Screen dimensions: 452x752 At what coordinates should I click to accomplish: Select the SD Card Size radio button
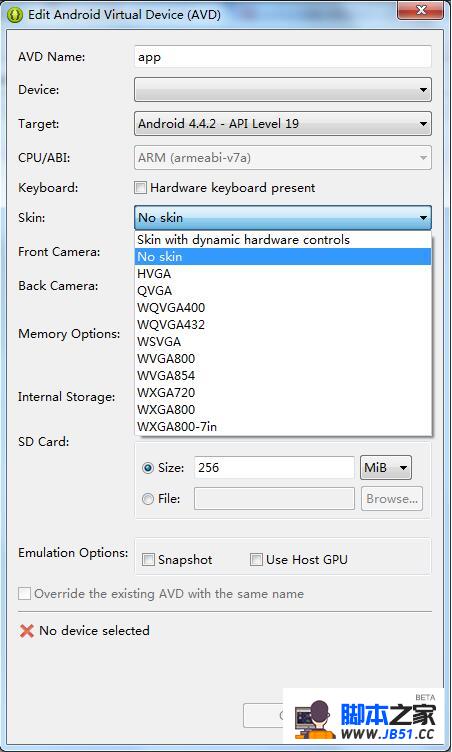click(148, 468)
